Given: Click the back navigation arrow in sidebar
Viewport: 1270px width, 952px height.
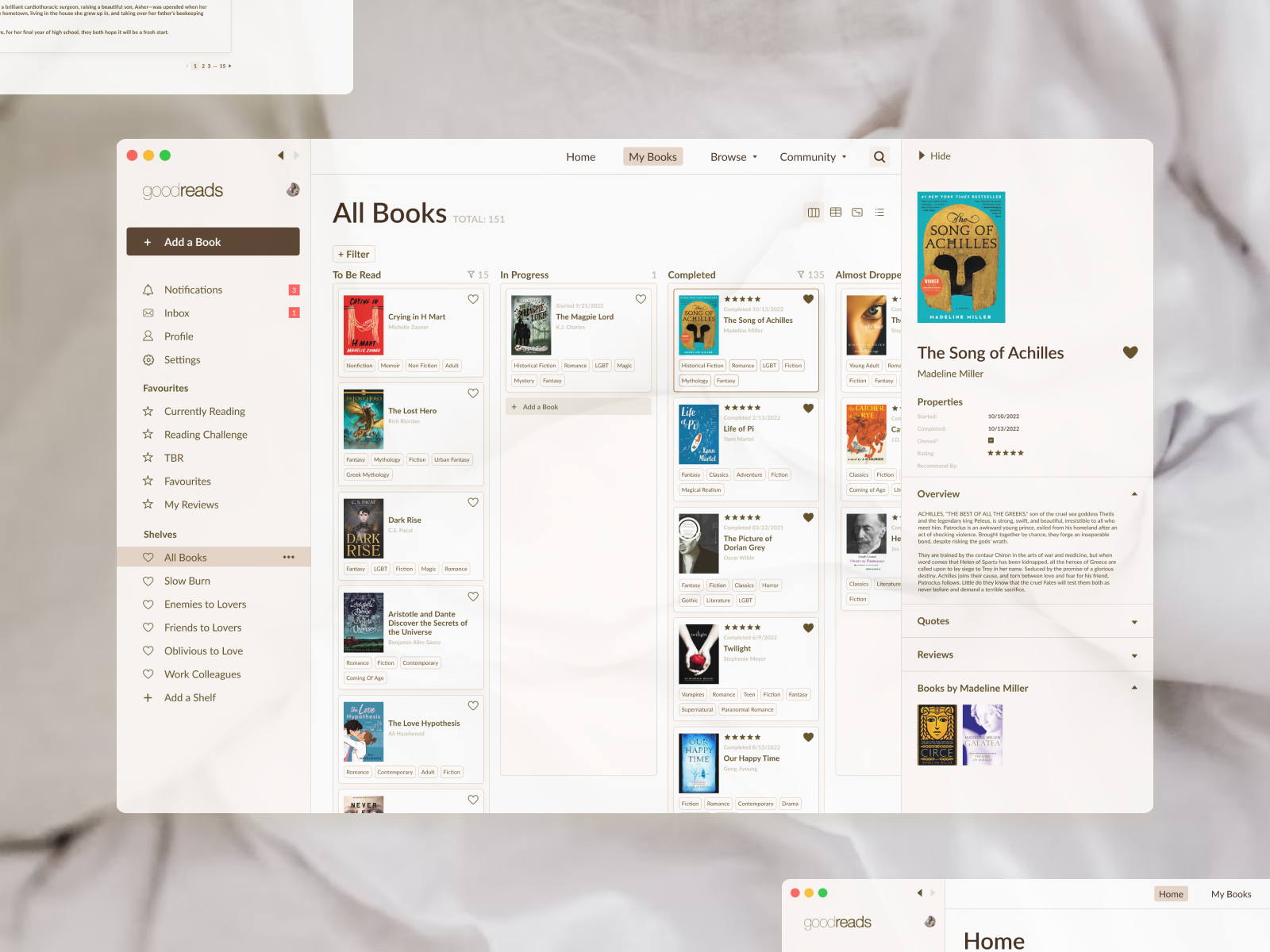Looking at the screenshot, I should click(281, 155).
